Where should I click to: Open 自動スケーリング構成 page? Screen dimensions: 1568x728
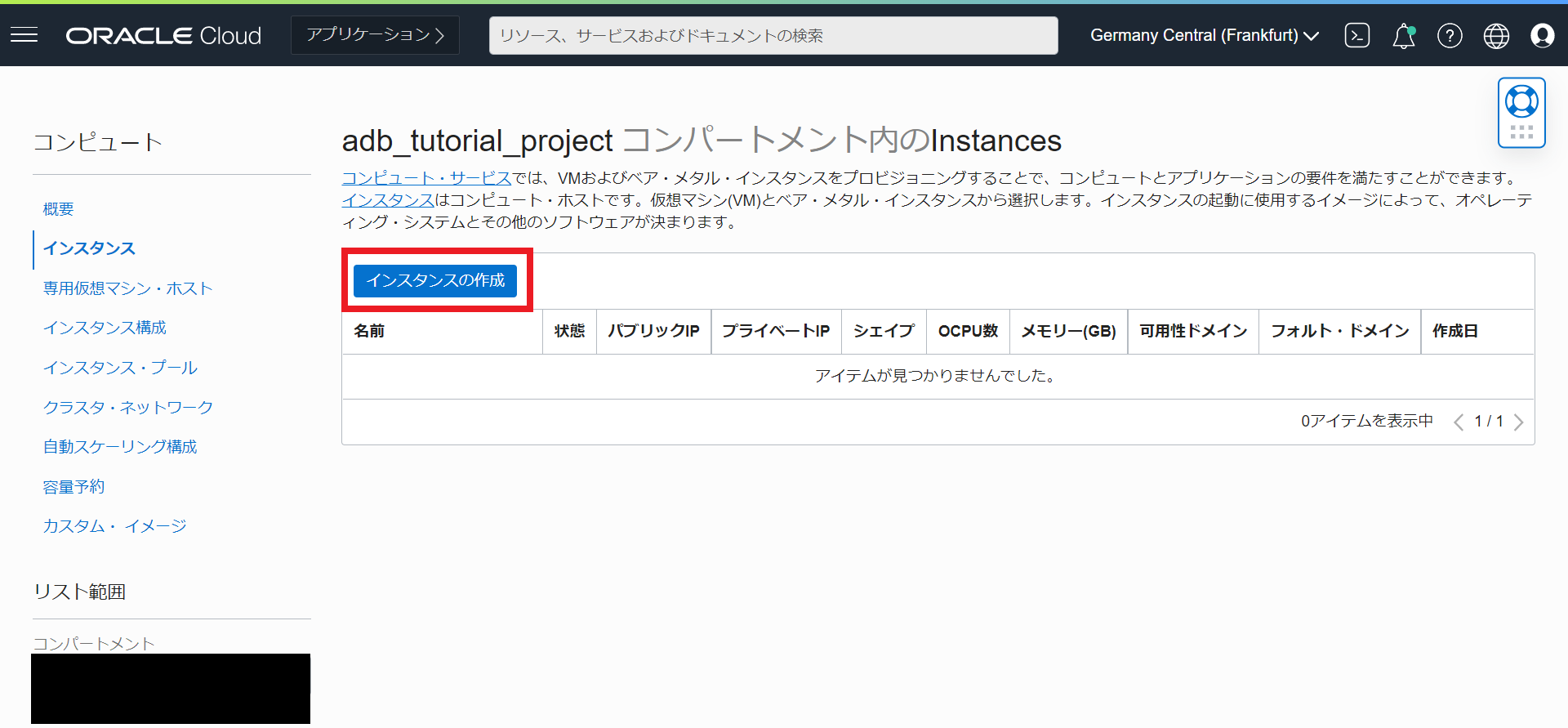tap(120, 447)
